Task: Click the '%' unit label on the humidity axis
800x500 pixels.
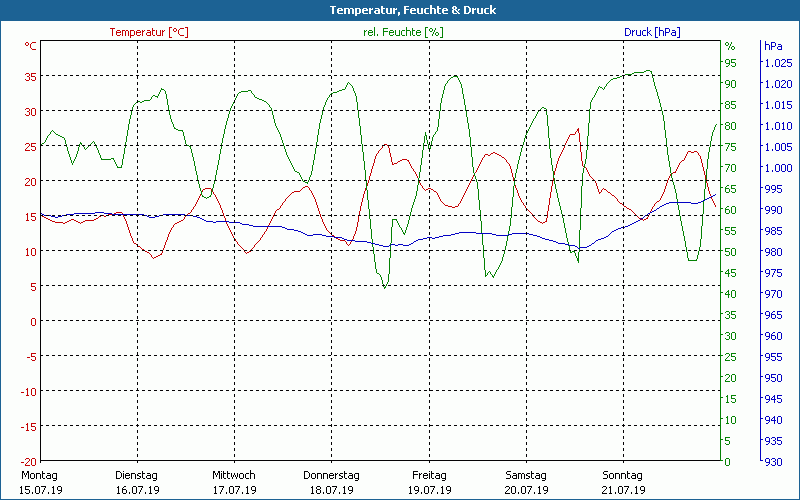Action: pos(730,46)
